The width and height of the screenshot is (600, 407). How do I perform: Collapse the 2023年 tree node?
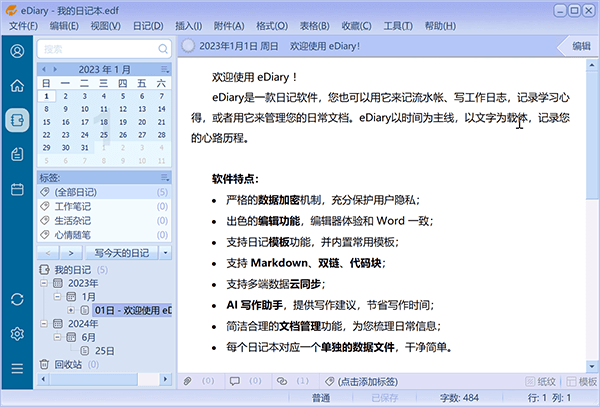point(44,283)
